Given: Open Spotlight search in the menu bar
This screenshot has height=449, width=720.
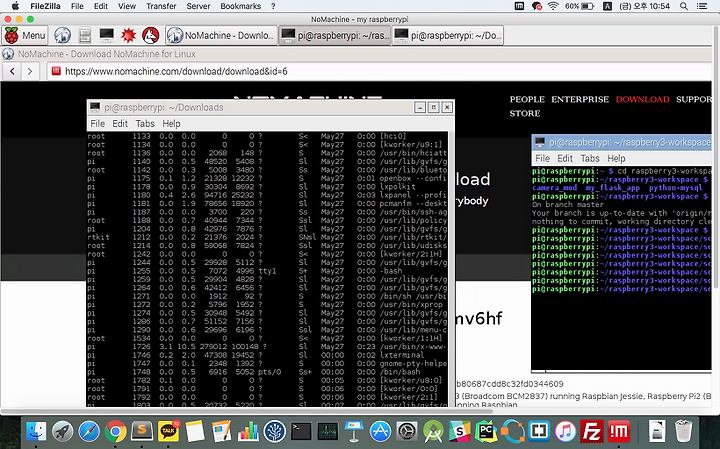Looking at the screenshot, I should [684, 6].
